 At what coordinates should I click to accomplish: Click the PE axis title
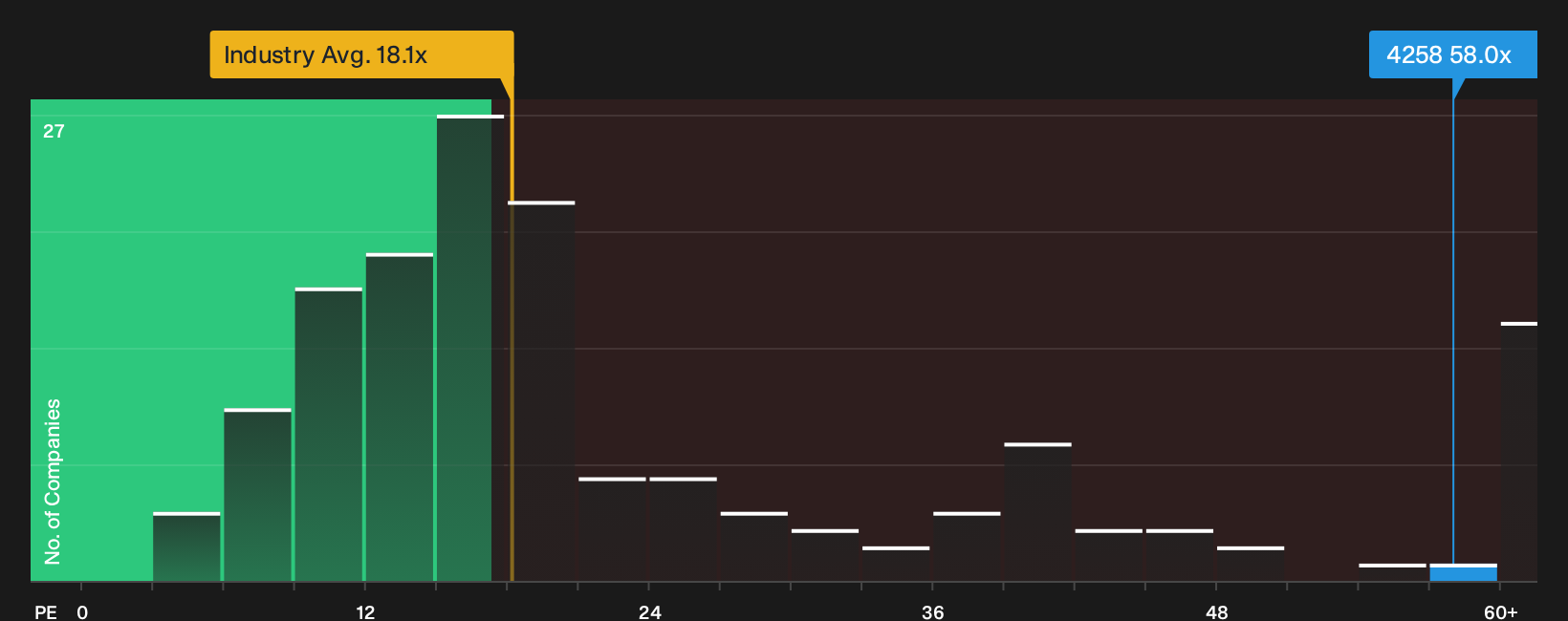click(45, 612)
